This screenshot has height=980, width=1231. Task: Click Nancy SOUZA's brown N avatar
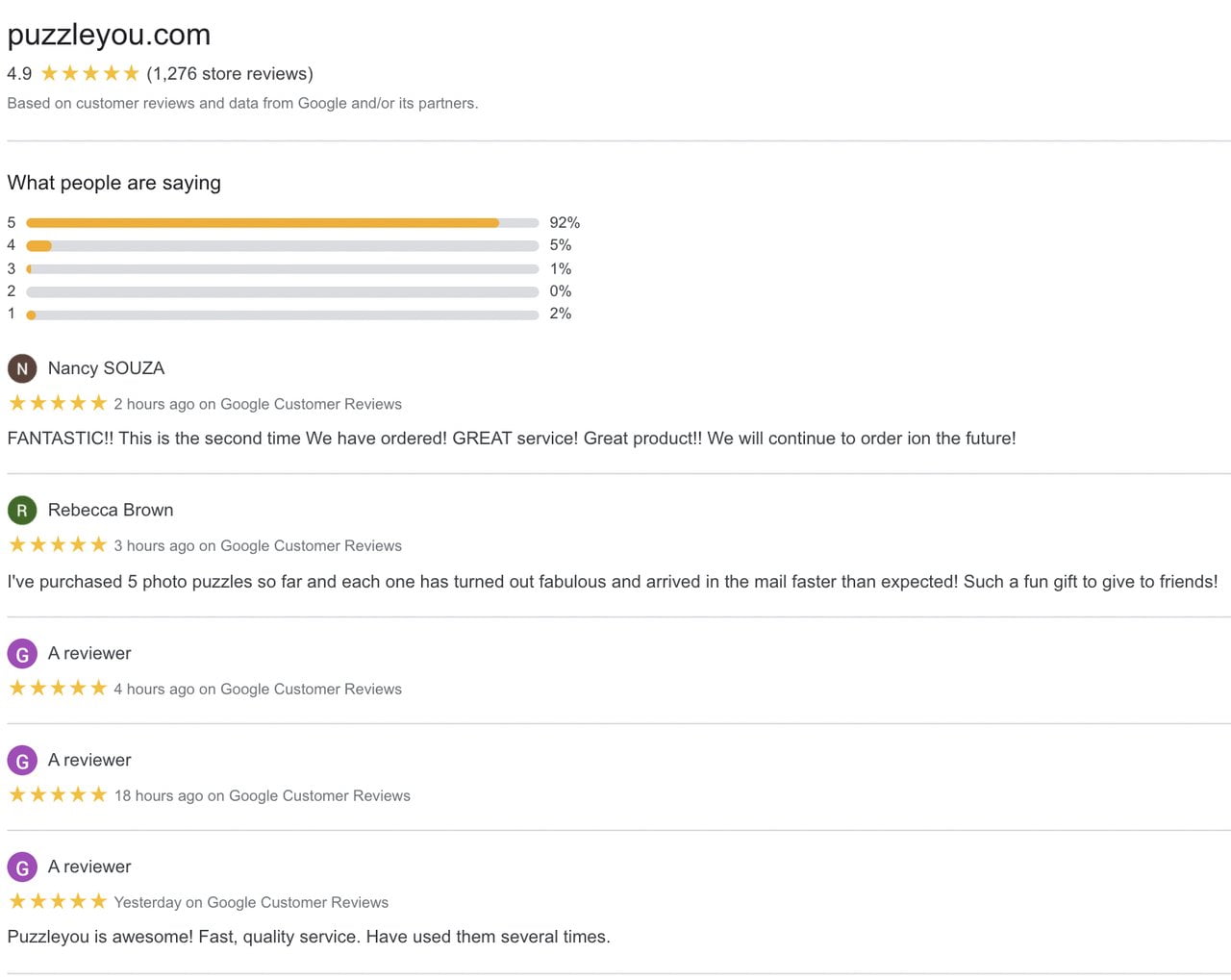point(22,368)
